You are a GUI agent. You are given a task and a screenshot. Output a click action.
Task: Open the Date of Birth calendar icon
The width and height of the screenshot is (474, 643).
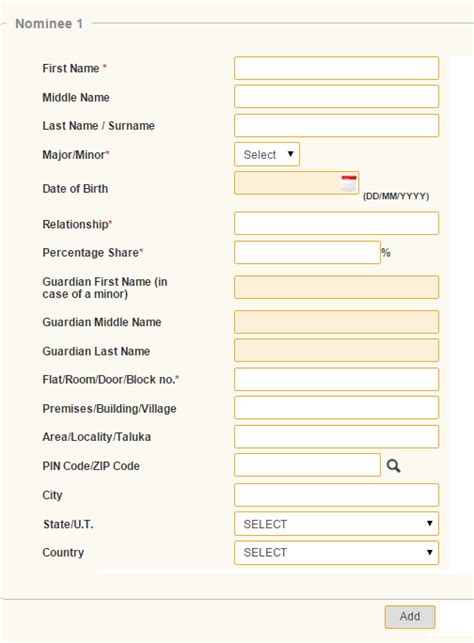click(349, 183)
